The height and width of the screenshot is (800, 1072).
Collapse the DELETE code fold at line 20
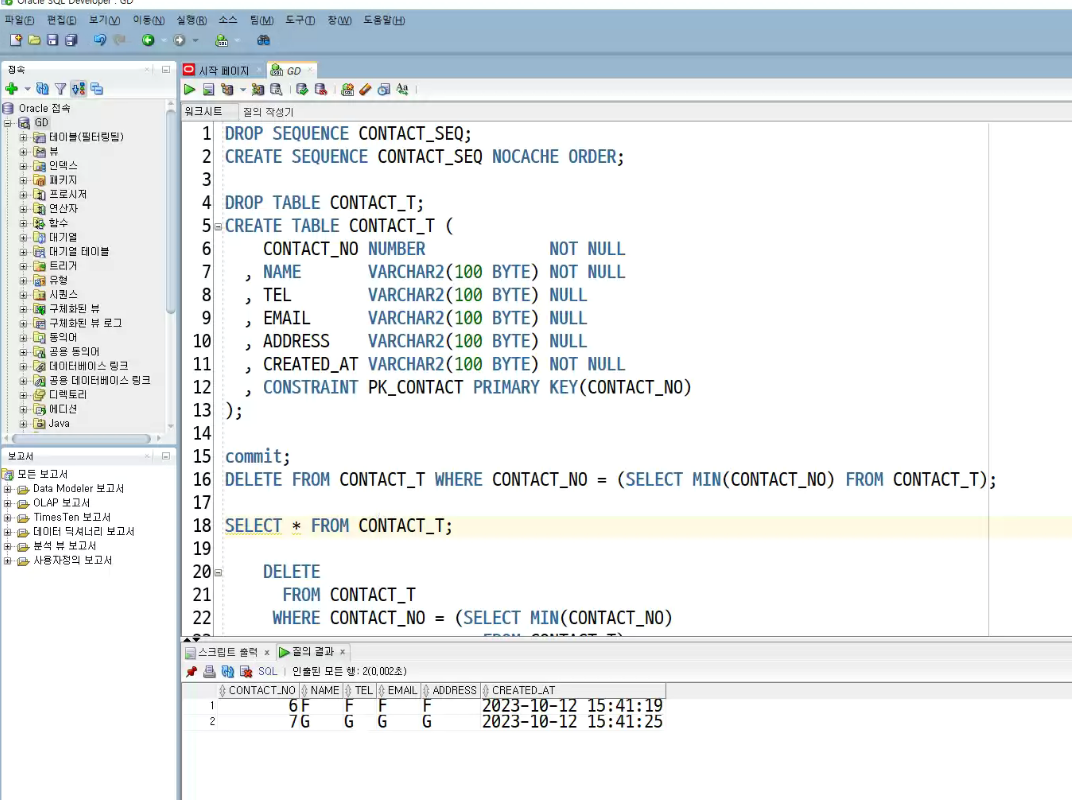click(x=218, y=572)
